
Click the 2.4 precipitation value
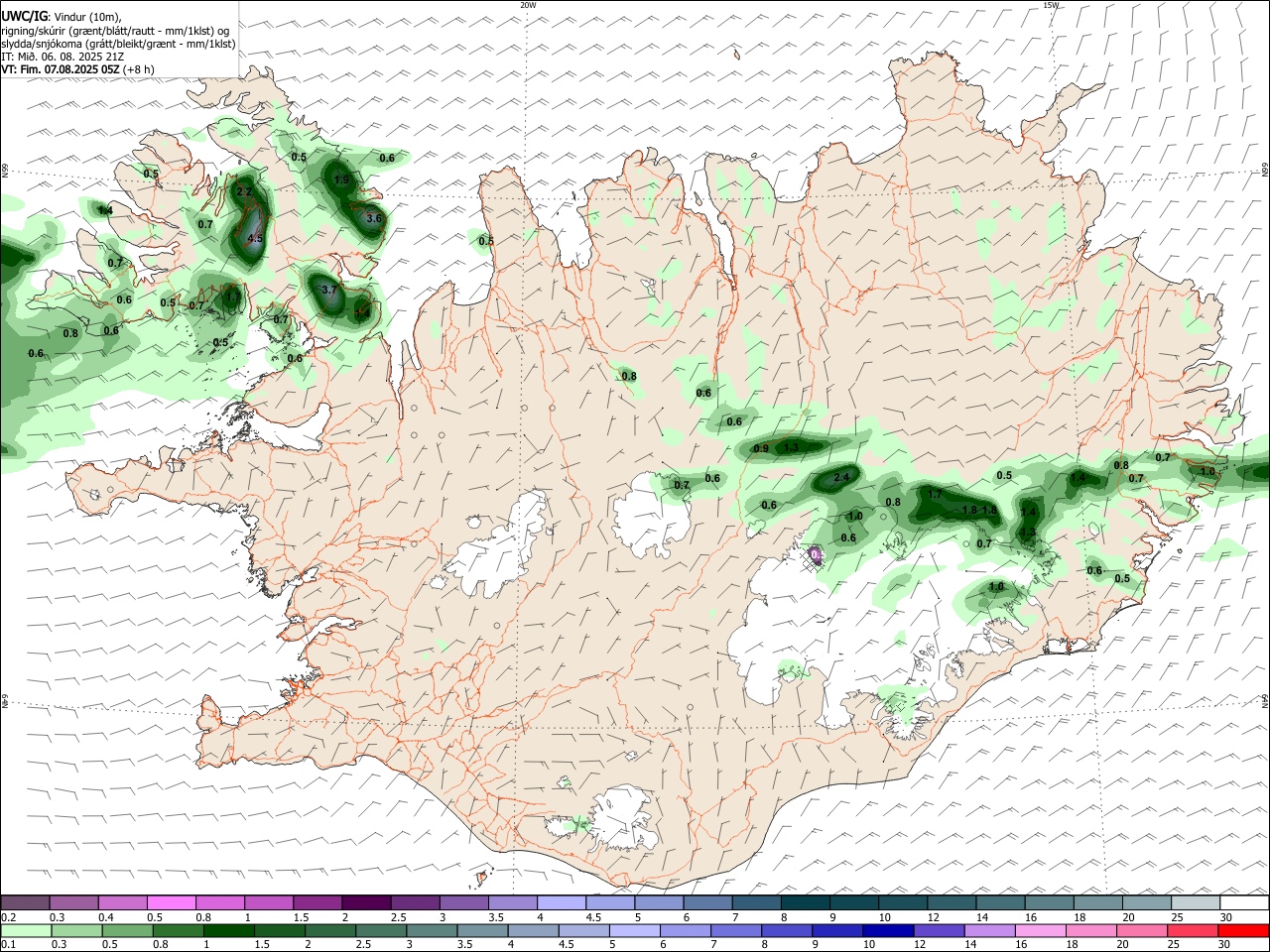point(842,478)
